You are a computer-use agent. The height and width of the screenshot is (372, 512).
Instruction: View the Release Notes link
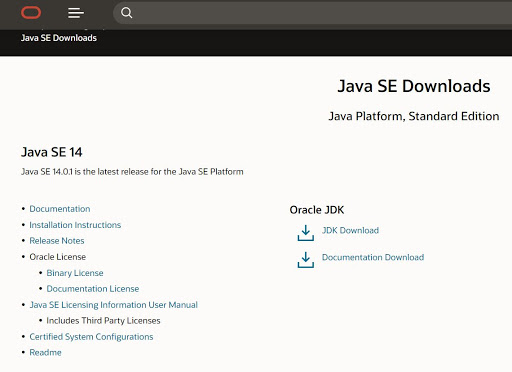click(x=57, y=241)
